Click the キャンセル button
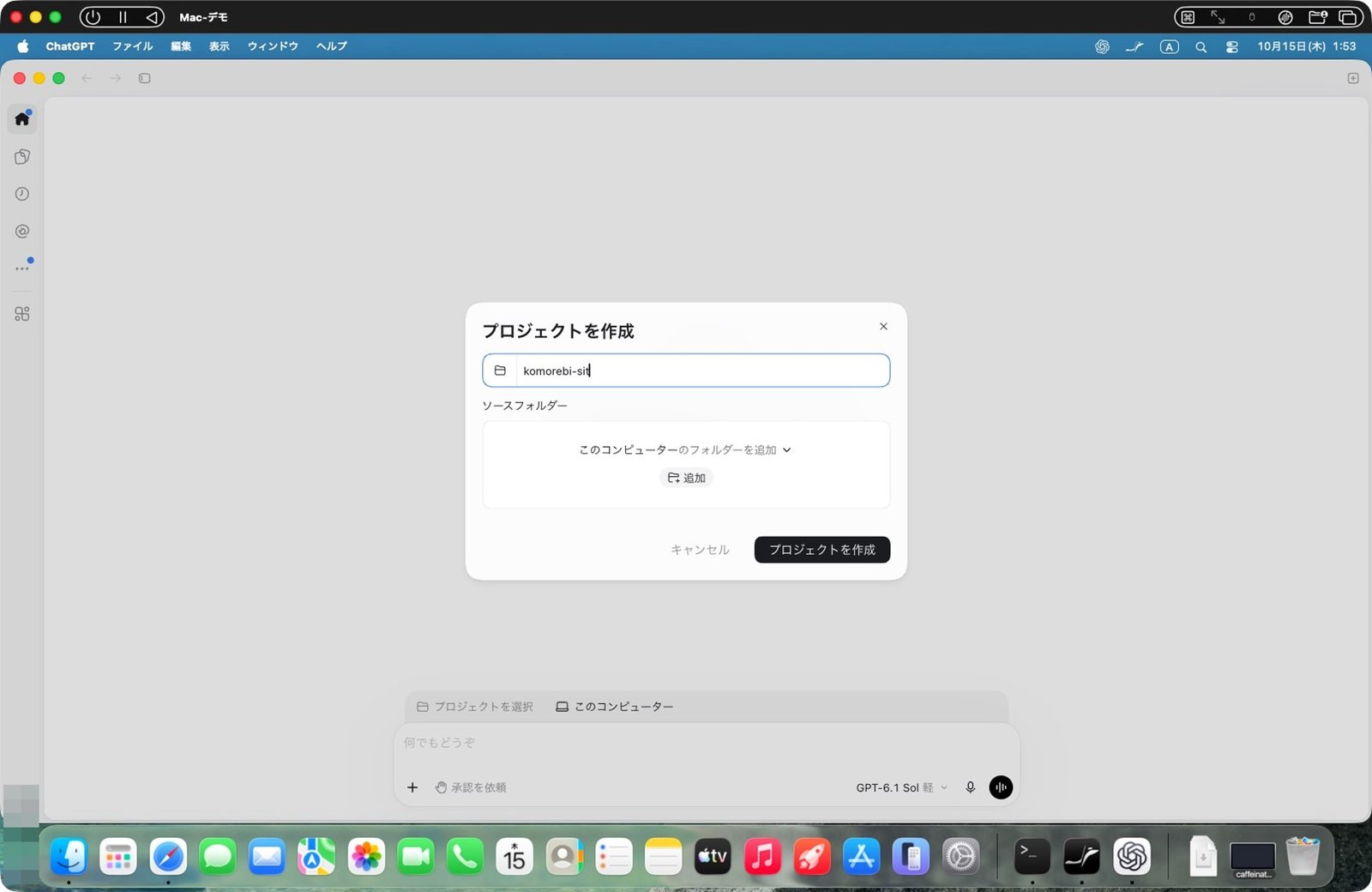1372x892 pixels. (700, 550)
